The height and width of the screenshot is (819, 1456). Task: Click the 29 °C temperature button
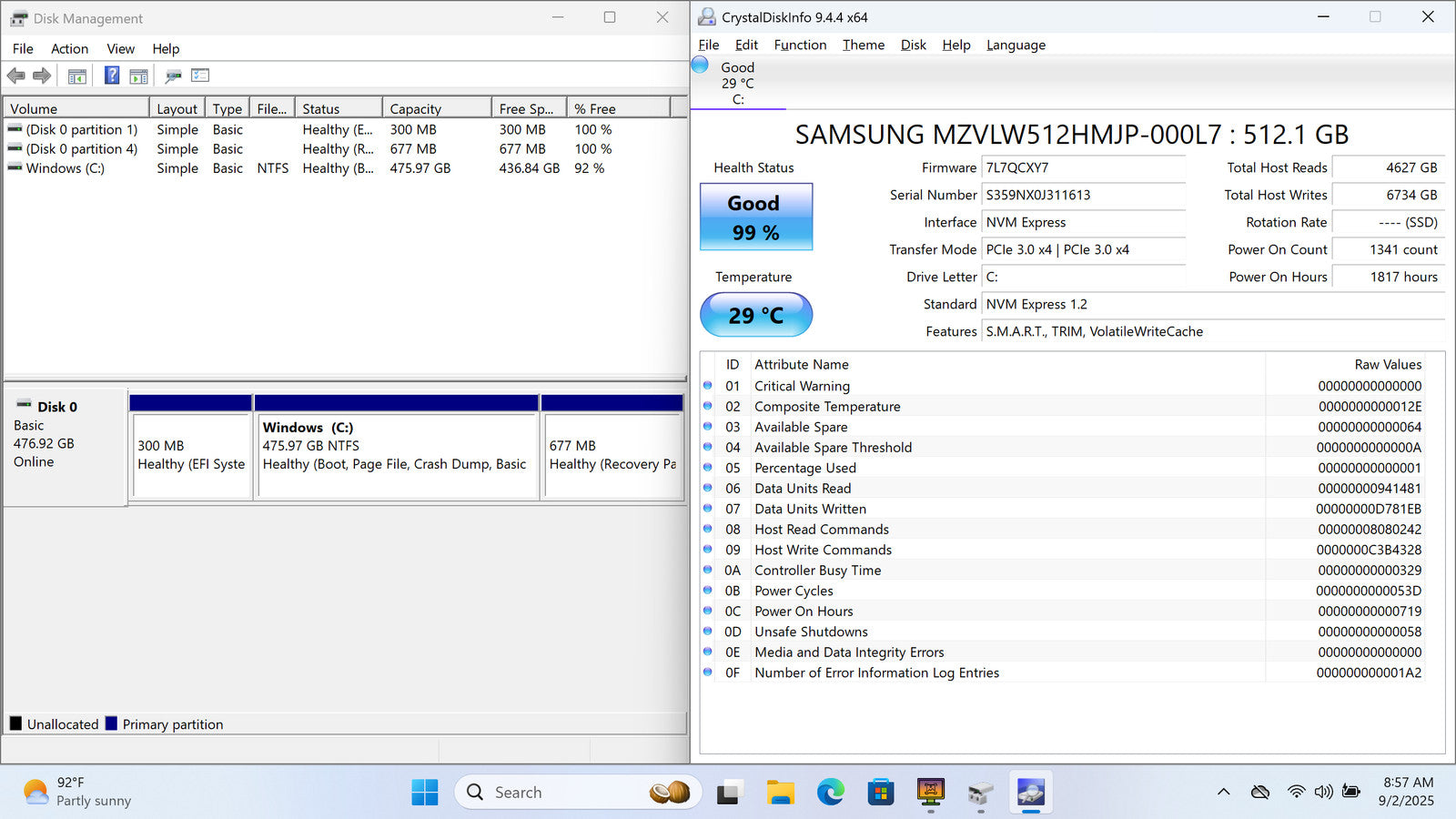(x=755, y=315)
